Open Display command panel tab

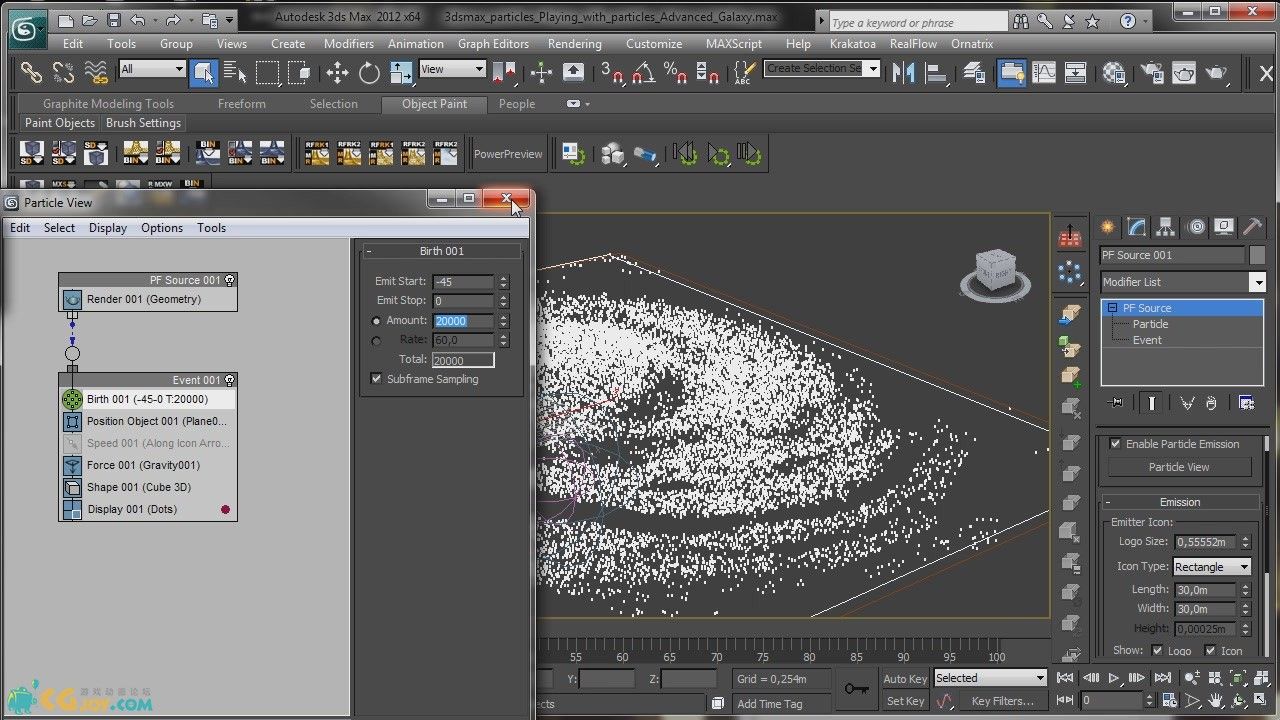tap(1224, 227)
